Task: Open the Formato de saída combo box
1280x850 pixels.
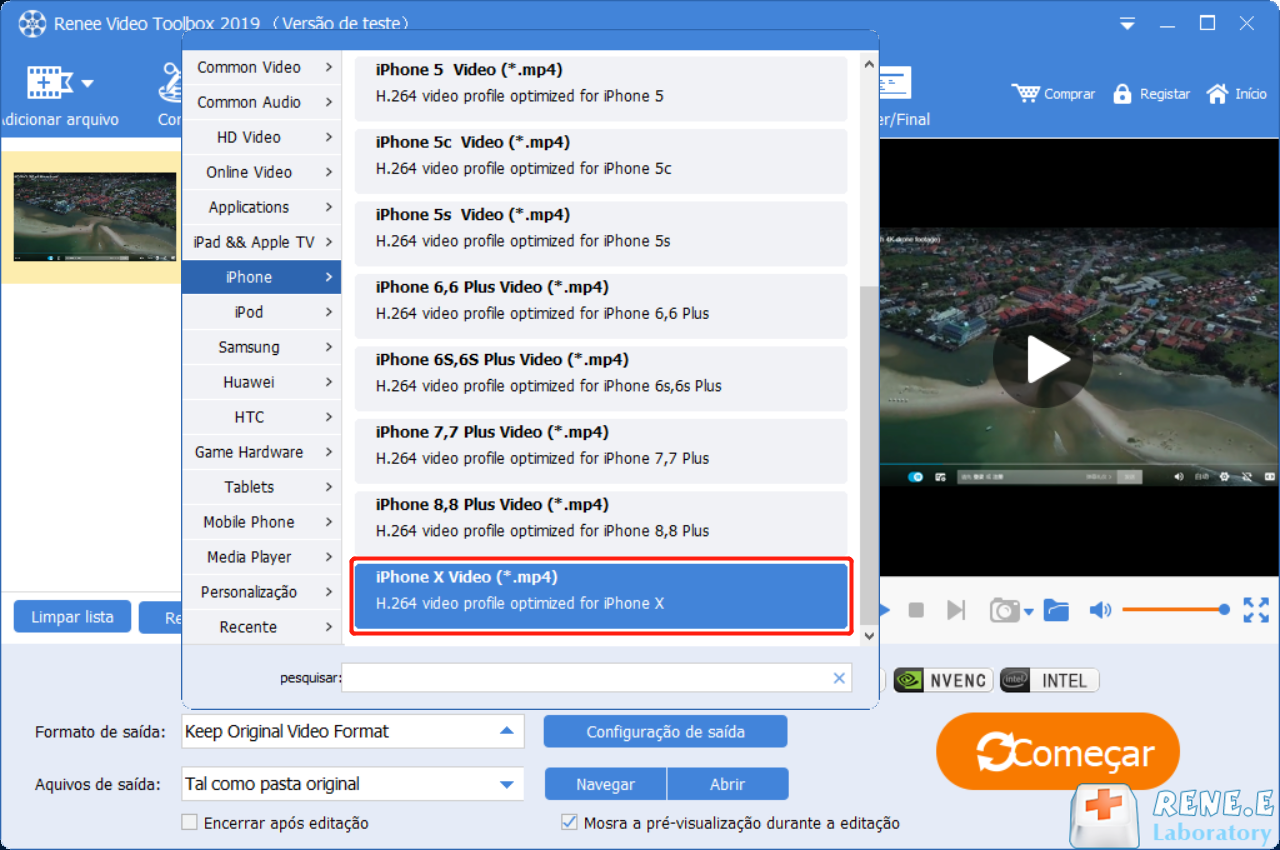Action: point(353,731)
